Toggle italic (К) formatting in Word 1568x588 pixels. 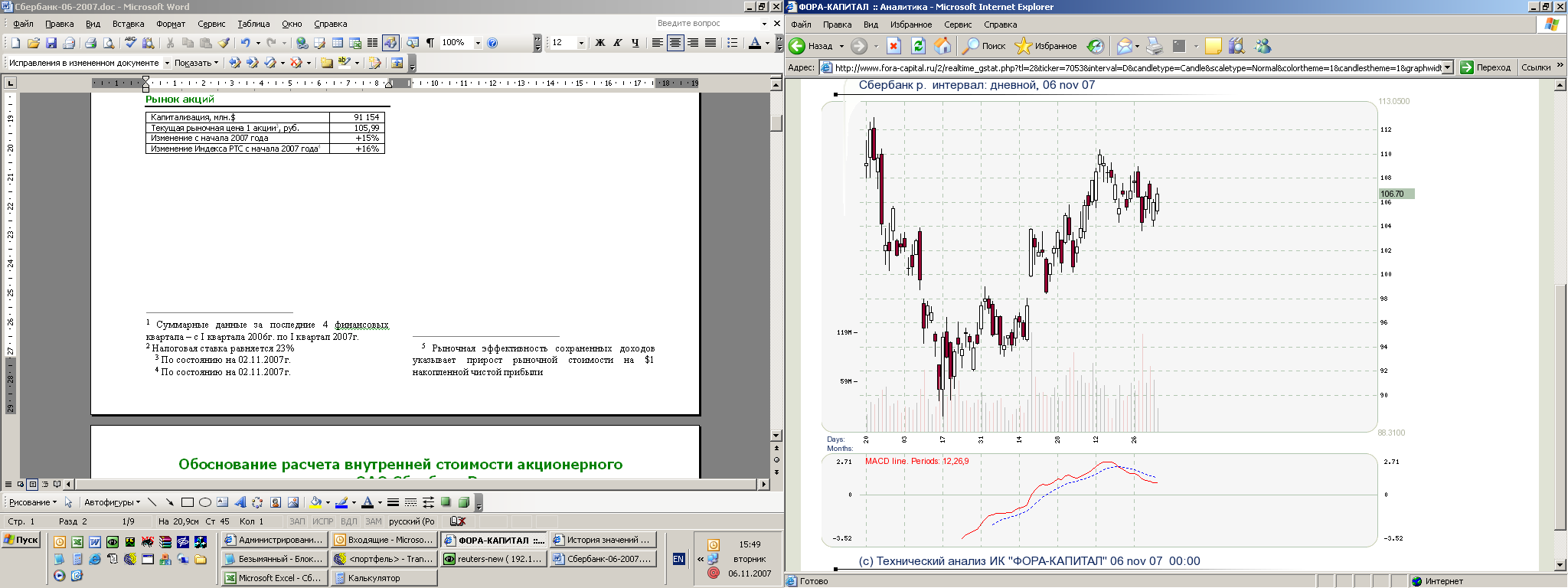pos(618,43)
